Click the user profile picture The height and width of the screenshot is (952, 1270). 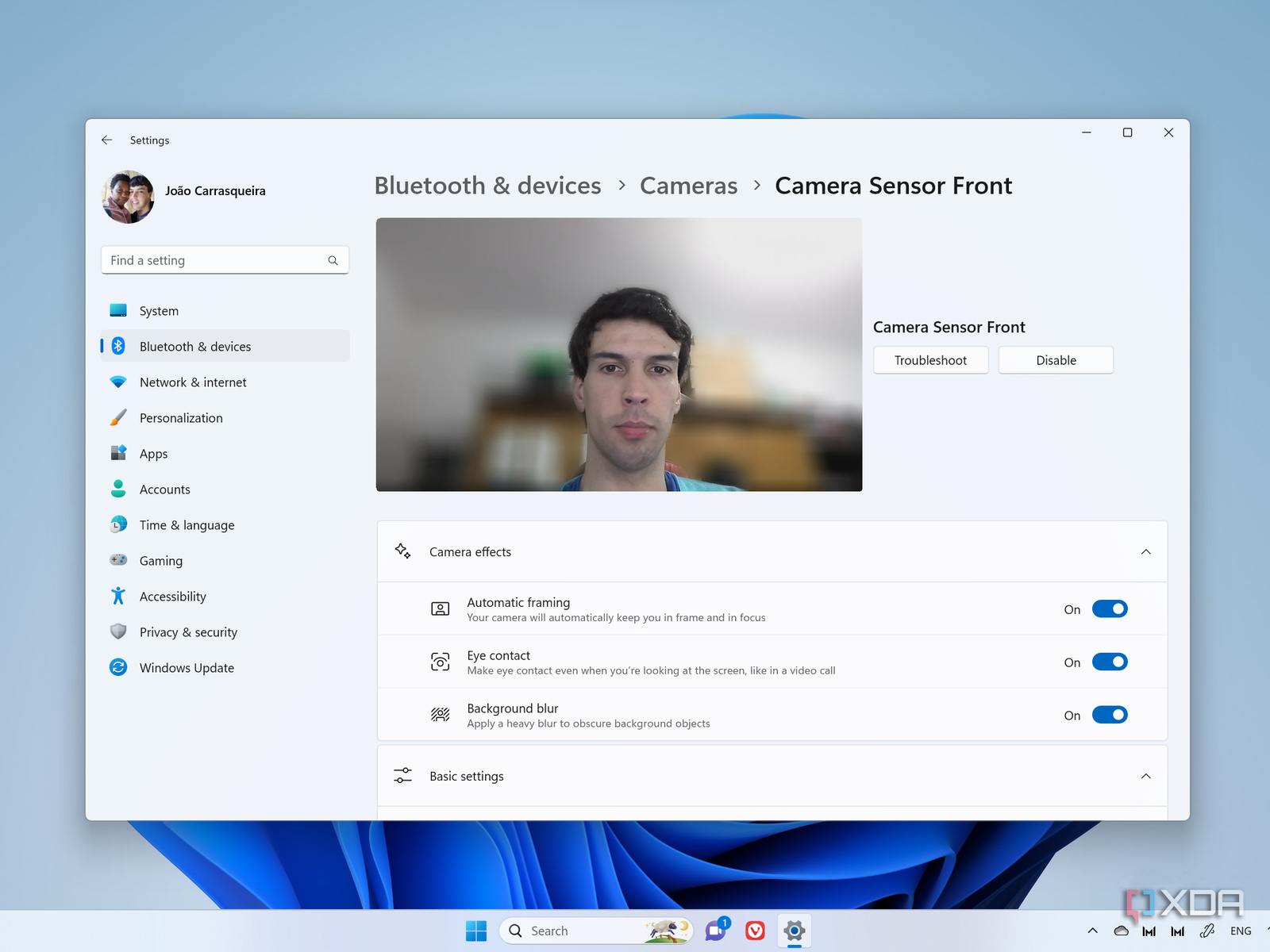pyautogui.click(x=129, y=197)
